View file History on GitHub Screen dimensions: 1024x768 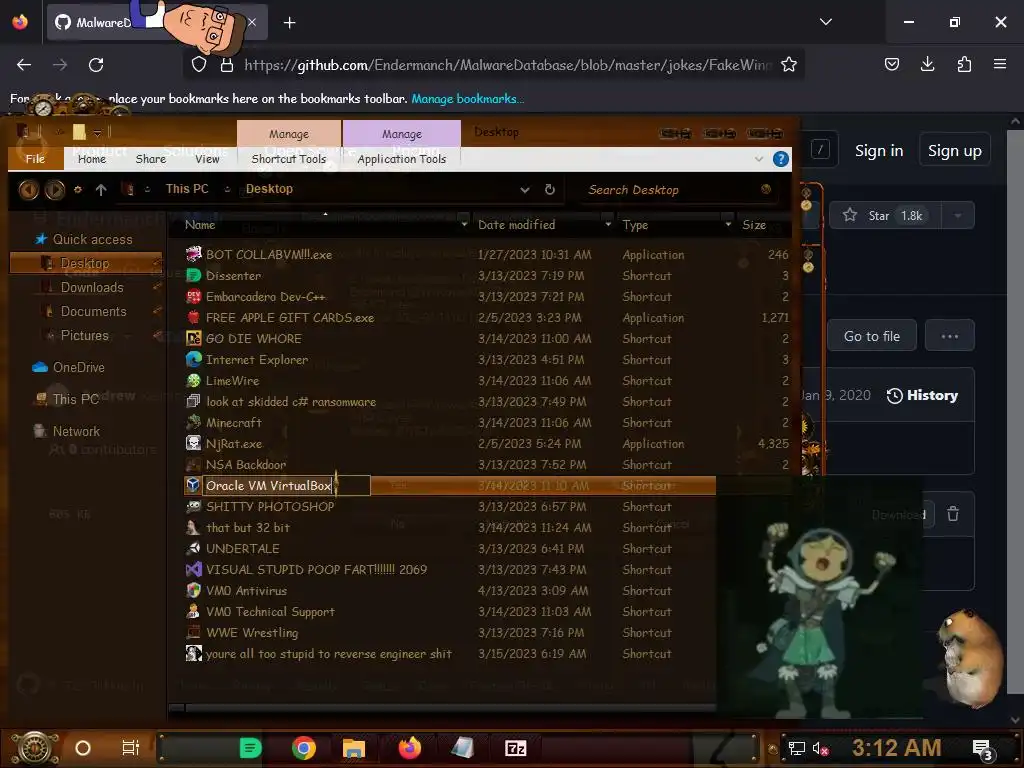tap(922, 395)
